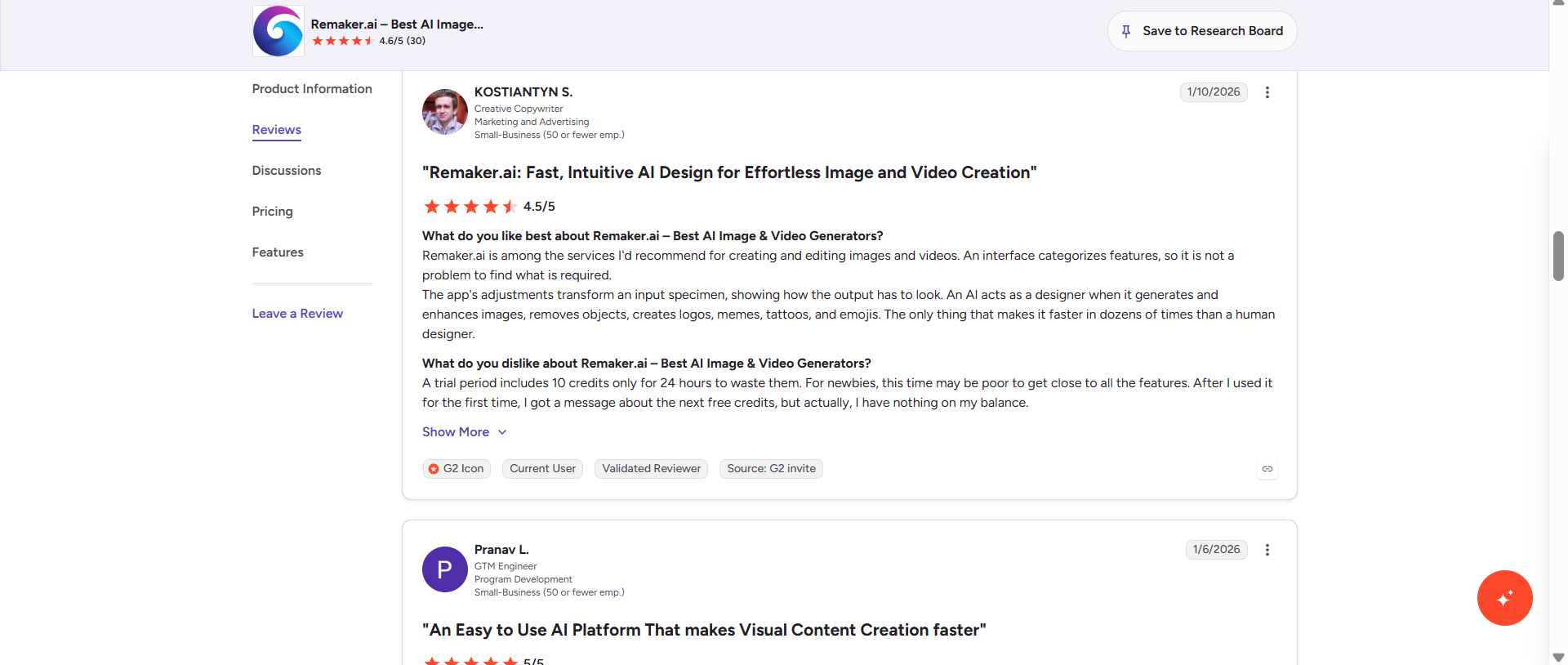The height and width of the screenshot is (665, 1568).
Task: Open the Features section
Action: click(x=278, y=252)
